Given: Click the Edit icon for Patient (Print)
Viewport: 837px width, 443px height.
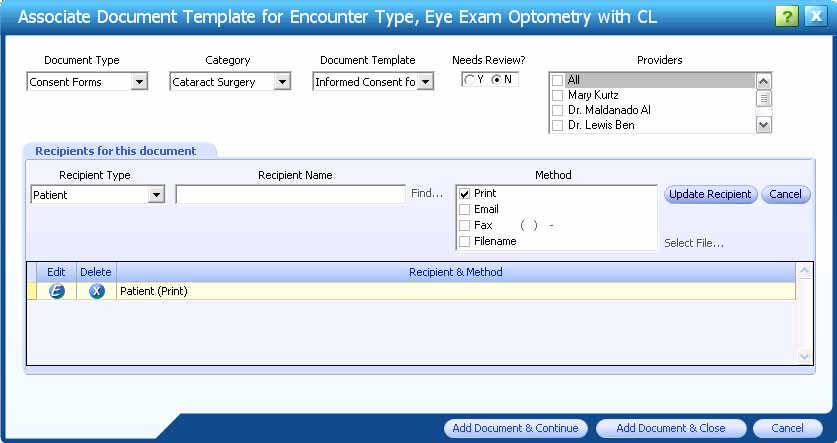Looking at the screenshot, I should [x=57, y=291].
